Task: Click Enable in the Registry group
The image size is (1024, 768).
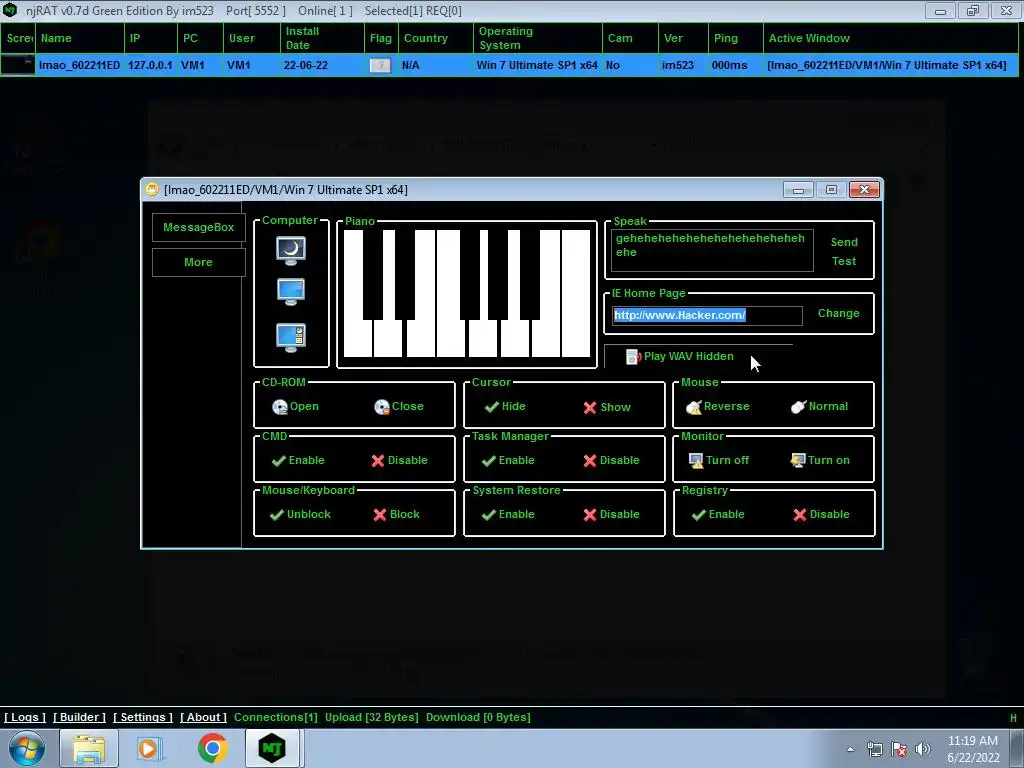Action: click(x=718, y=515)
